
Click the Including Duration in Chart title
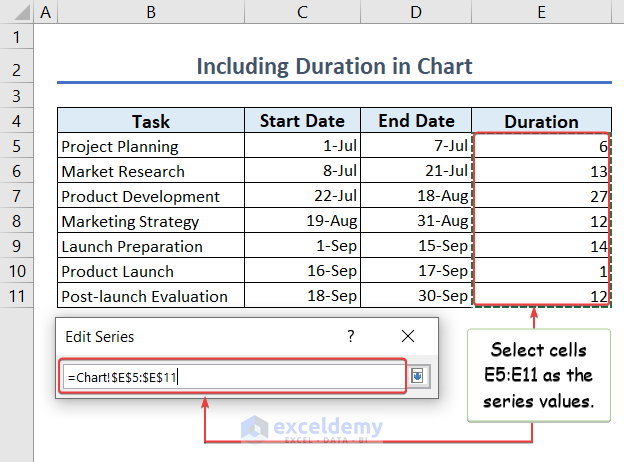[x=334, y=67]
